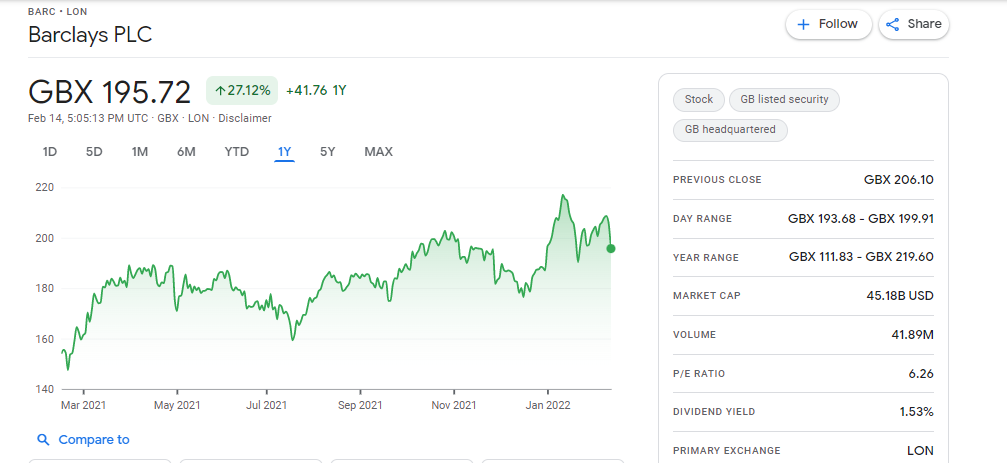The height and width of the screenshot is (463, 1007).
Task: Click the PREVIOUS CLOSE label
Action: (717, 180)
